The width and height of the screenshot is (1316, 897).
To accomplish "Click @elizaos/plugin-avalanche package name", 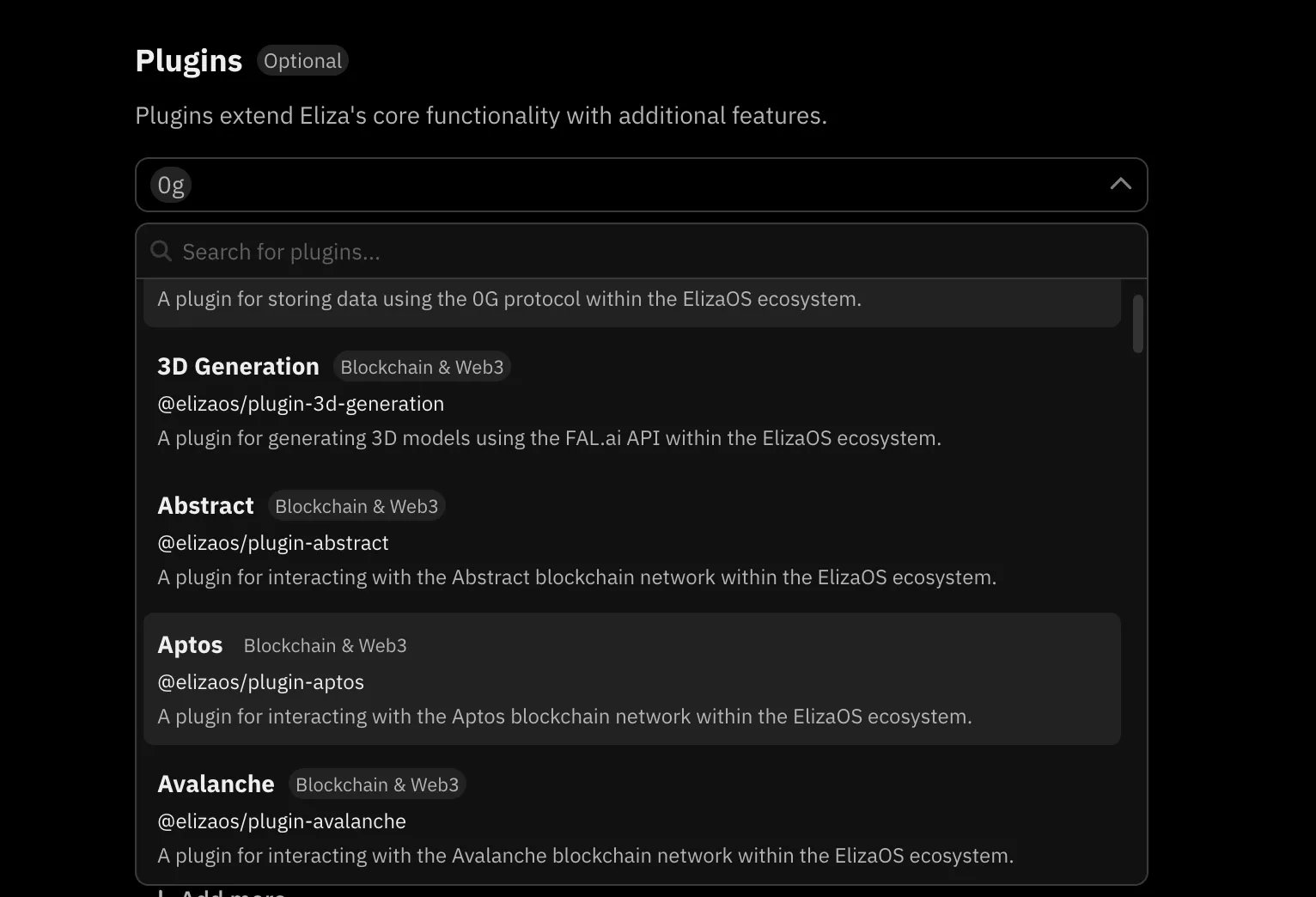I will point(282,821).
